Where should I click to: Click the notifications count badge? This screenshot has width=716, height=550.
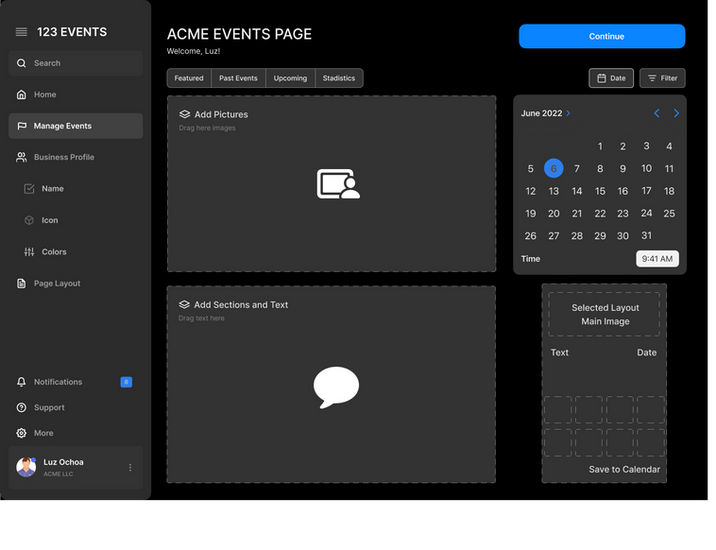pyautogui.click(x=126, y=382)
